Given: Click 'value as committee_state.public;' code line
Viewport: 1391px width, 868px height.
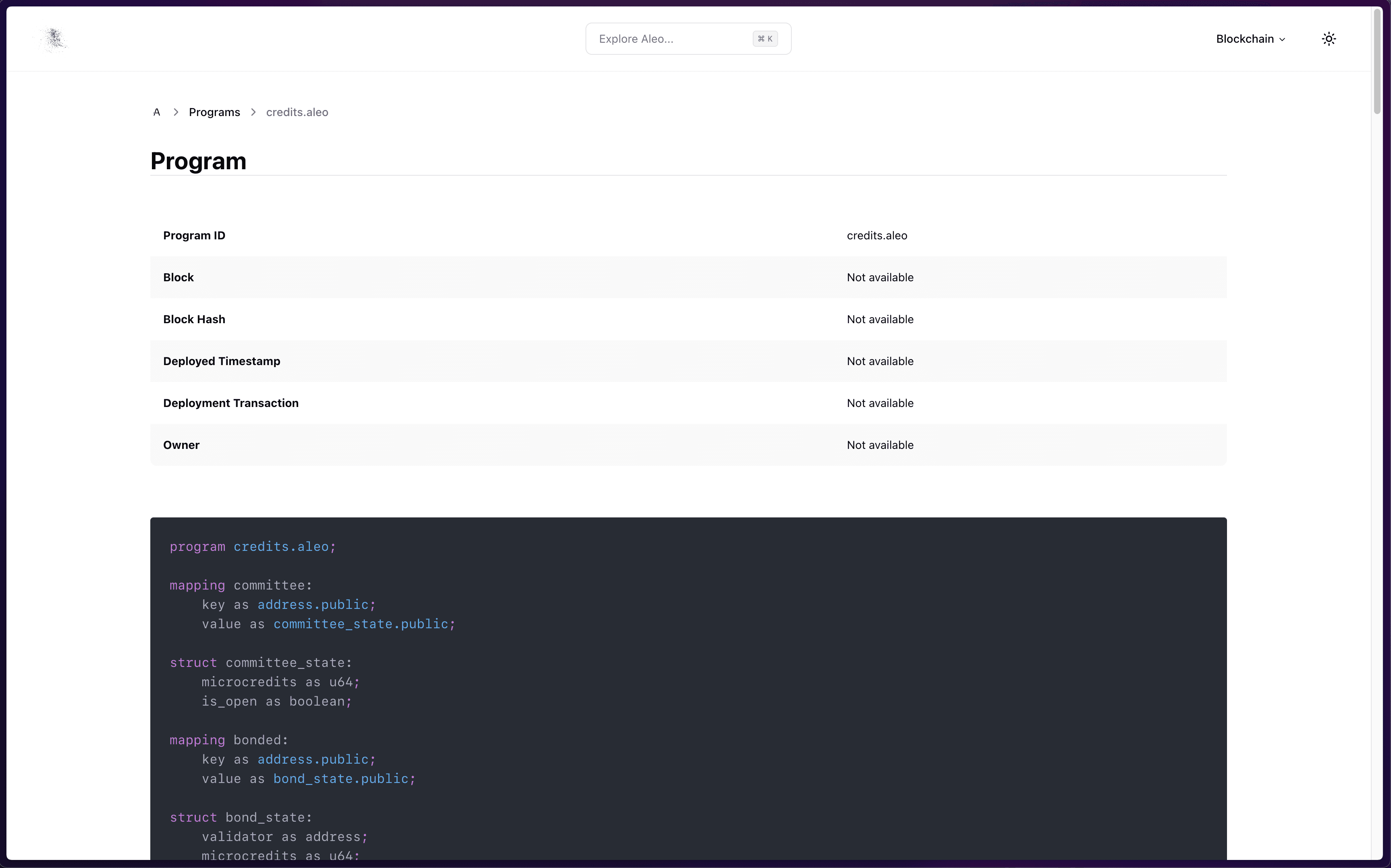Looking at the screenshot, I should (x=328, y=624).
